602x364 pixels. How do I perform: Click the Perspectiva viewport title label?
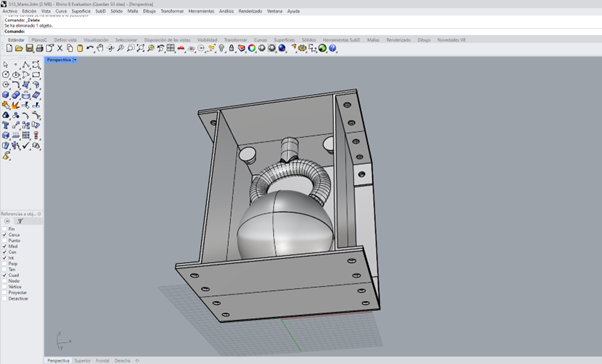pyautogui.click(x=59, y=60)
